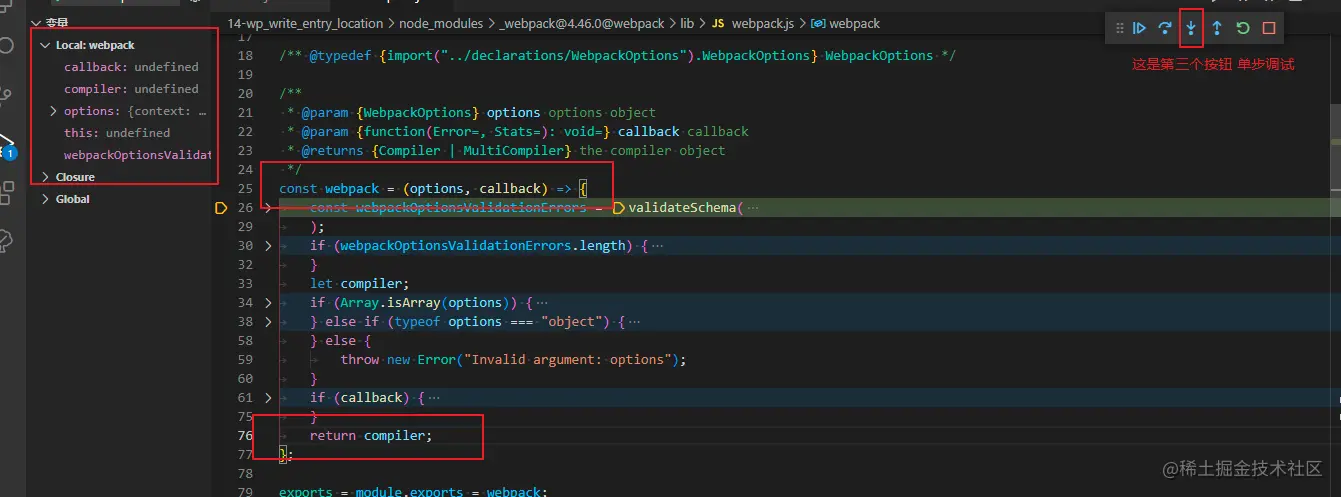The image size is (1341, 497).
Task: Click line number 25 in the gutter
Action: pyautogui.click(x=245, y=189)
